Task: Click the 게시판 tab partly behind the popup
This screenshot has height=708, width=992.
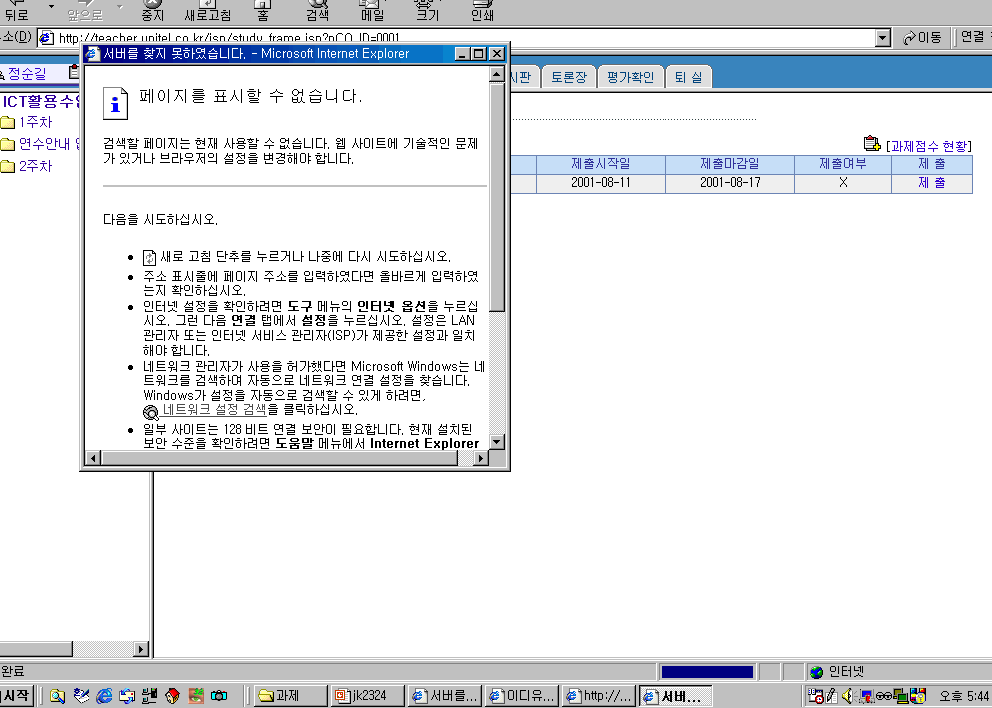Action: [x=524, y=77]
